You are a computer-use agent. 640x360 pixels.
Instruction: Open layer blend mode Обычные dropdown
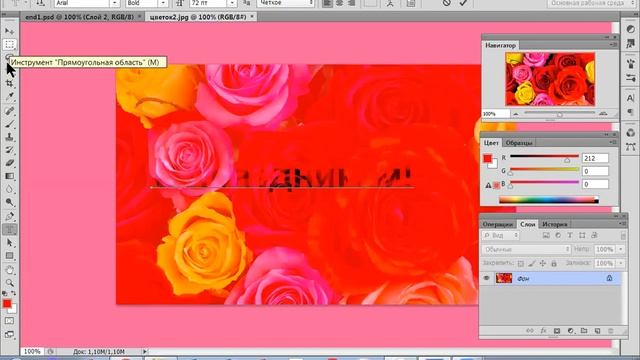point(526,249)
